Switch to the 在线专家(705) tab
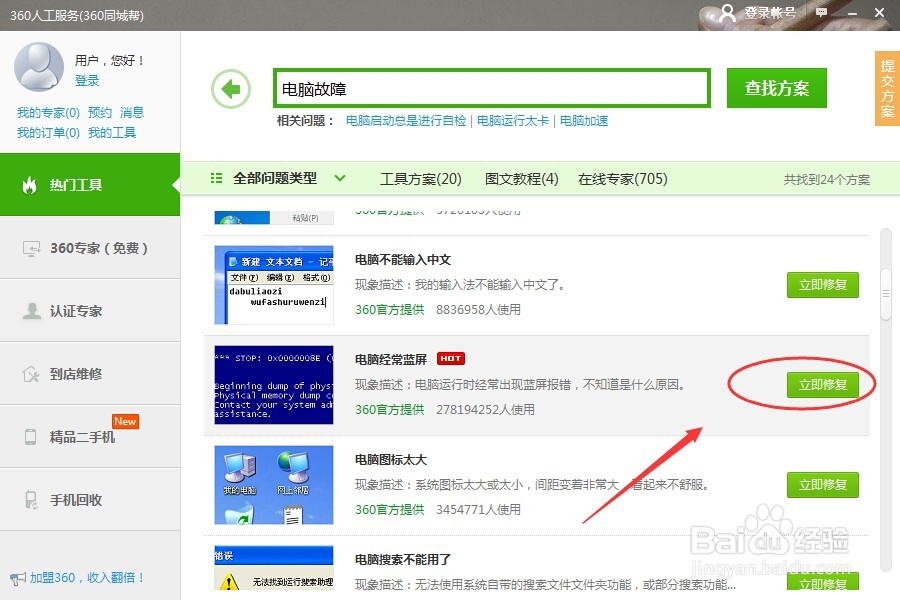Image resolution: width=900 pixels, height=600 pixels. pyautogui.click(x=622, y=179)
